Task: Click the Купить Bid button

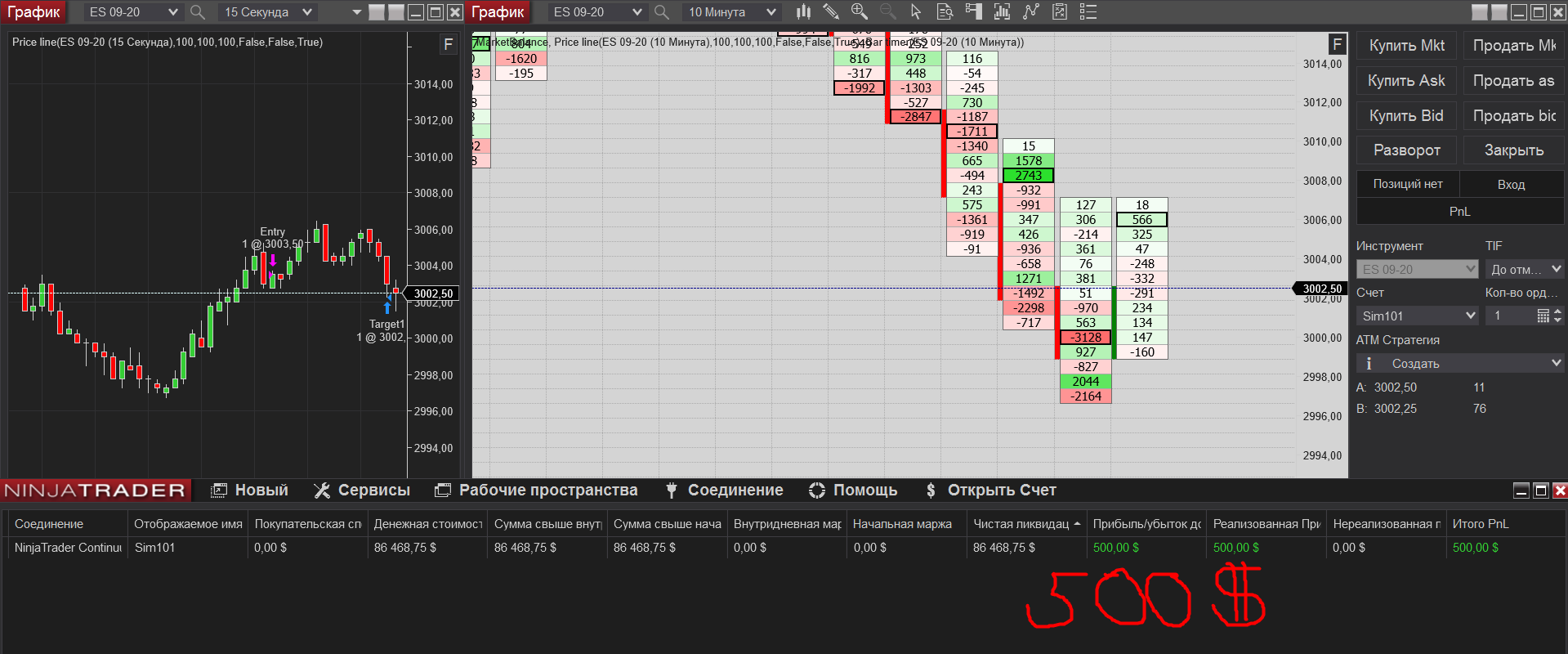Action: pyautogui.click(x=1407, y=116)
